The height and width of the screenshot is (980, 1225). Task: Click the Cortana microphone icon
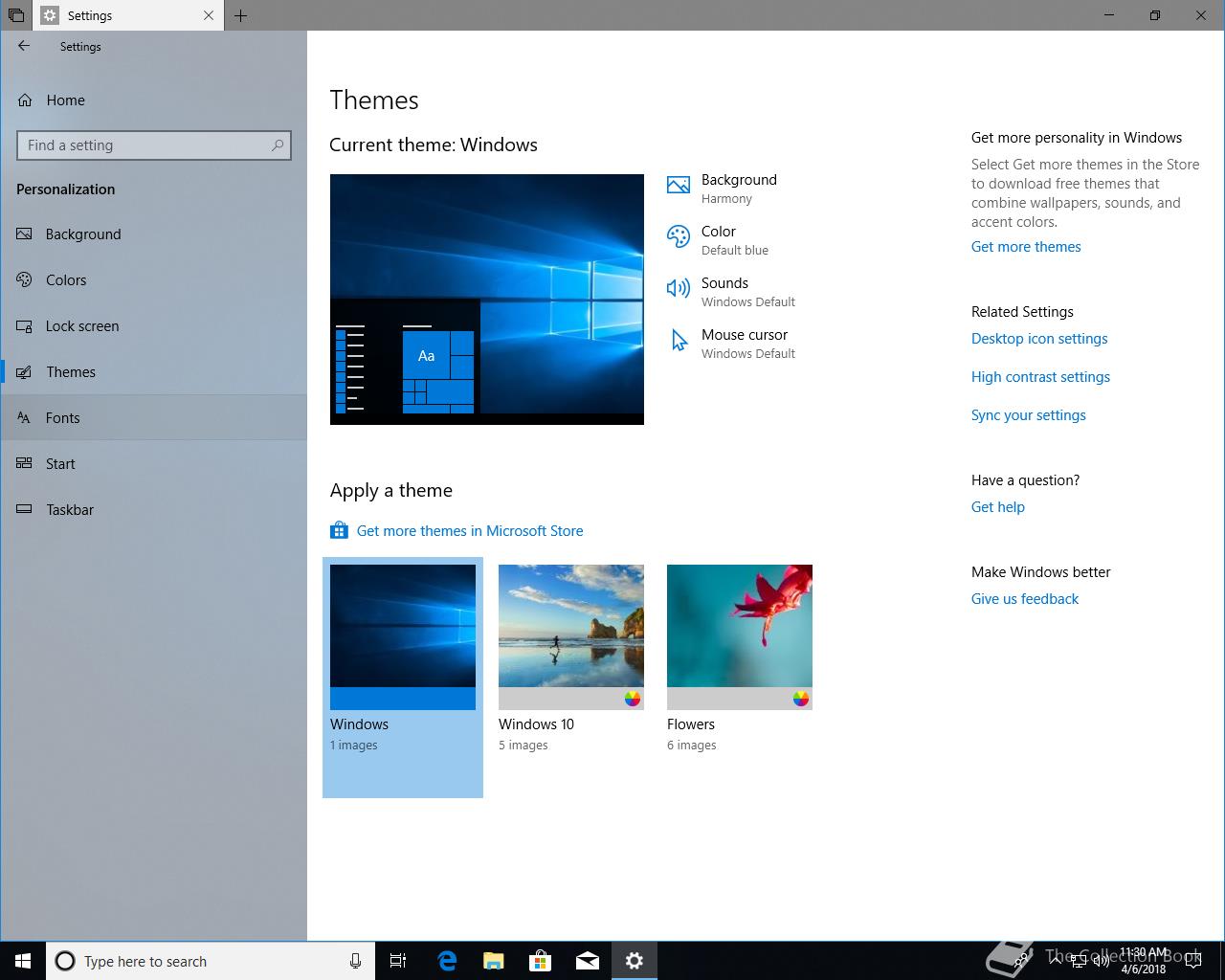(x=355, y=961)
